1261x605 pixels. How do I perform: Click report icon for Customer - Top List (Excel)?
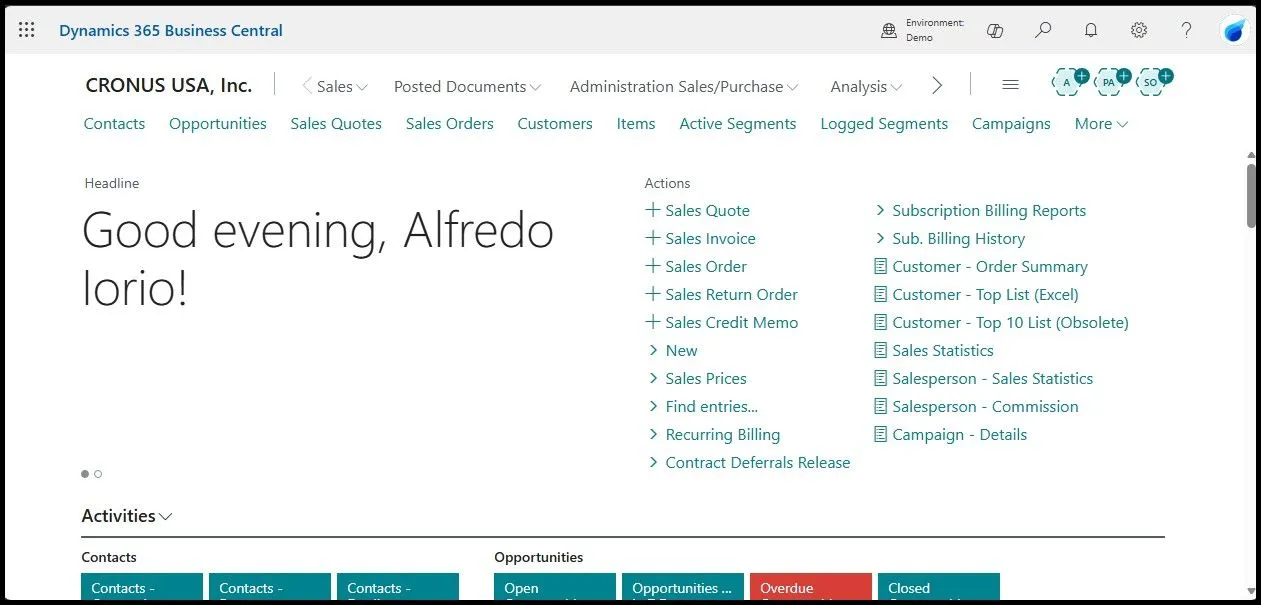coord(880,294)
